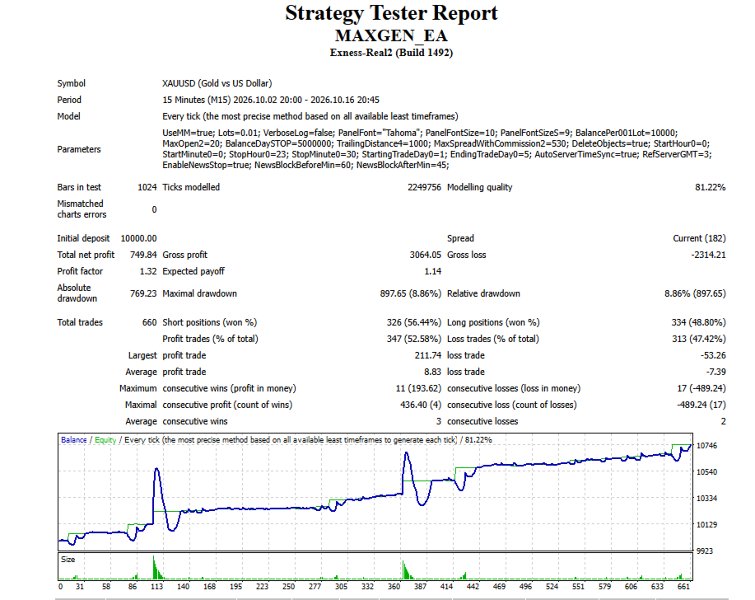Select the Relative drawdown 8.86% (897.65) value
Screen dimensions: 755x600
pyautogui.click(x=695, y=293)
